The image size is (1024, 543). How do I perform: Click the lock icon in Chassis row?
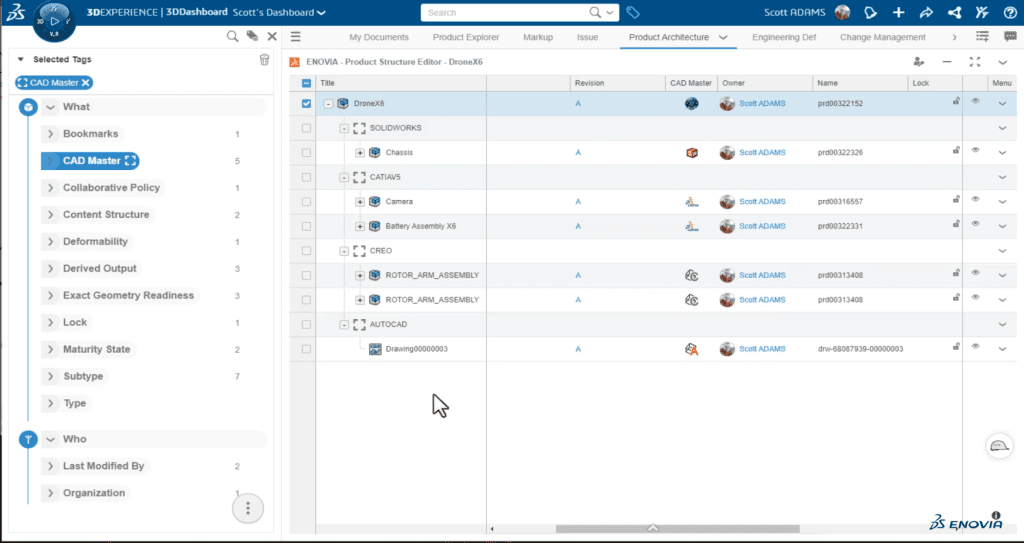pyautogui.click(x=956, y=150)
